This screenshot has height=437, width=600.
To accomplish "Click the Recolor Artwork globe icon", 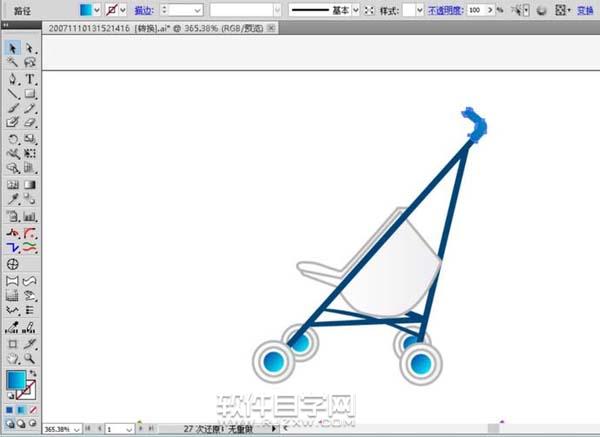I will pyautogui.click(x=541, y=10).
